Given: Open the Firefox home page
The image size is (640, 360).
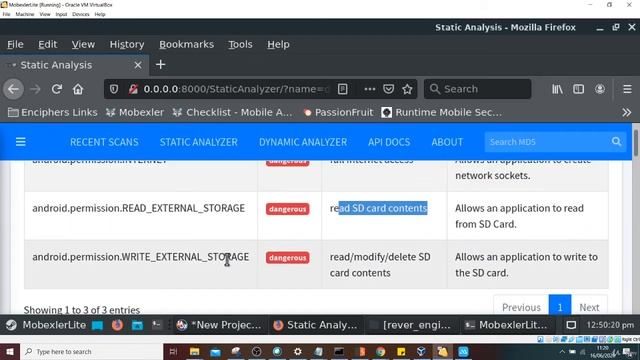Looking at the screenshot, I should (78, 89).
